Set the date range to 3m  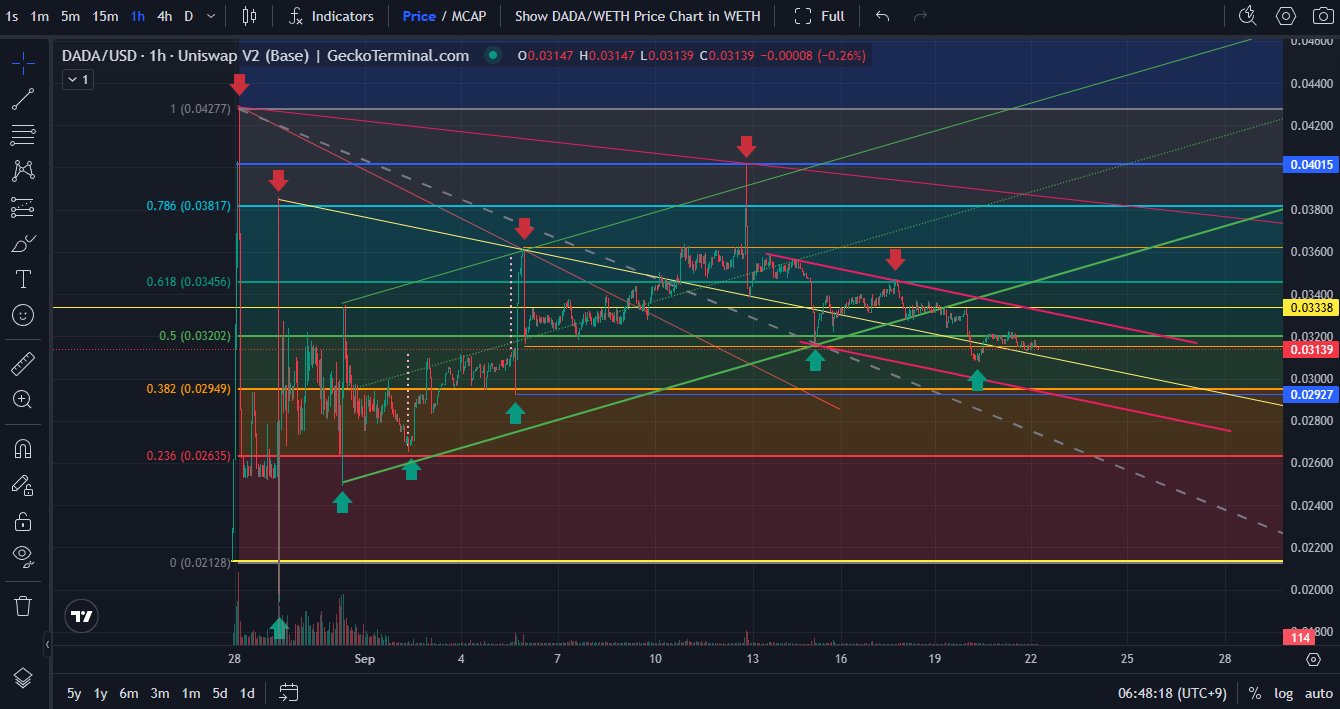click(159, 693)
